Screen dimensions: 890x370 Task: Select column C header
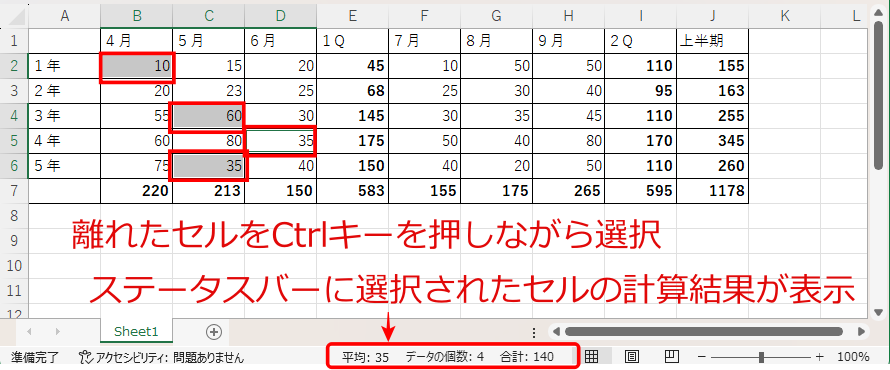pyautogui.click(x=209, y=16)
